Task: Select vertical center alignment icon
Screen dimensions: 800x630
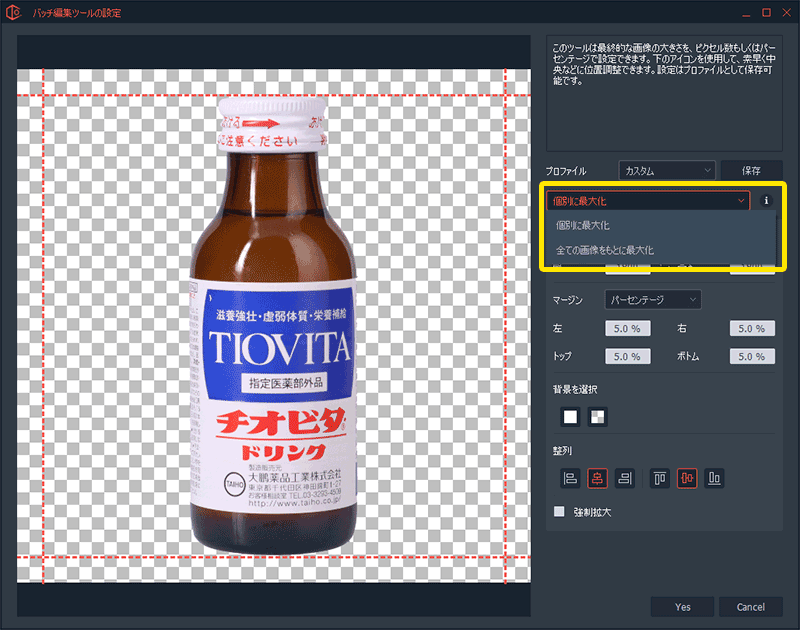Action: [x=688, y=478]
